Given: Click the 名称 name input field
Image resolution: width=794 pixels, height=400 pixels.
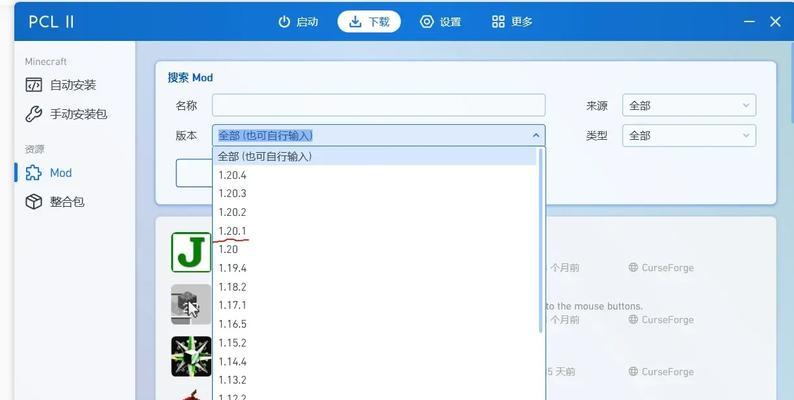Looking at the screenshot, I should [x=378, y=105].
